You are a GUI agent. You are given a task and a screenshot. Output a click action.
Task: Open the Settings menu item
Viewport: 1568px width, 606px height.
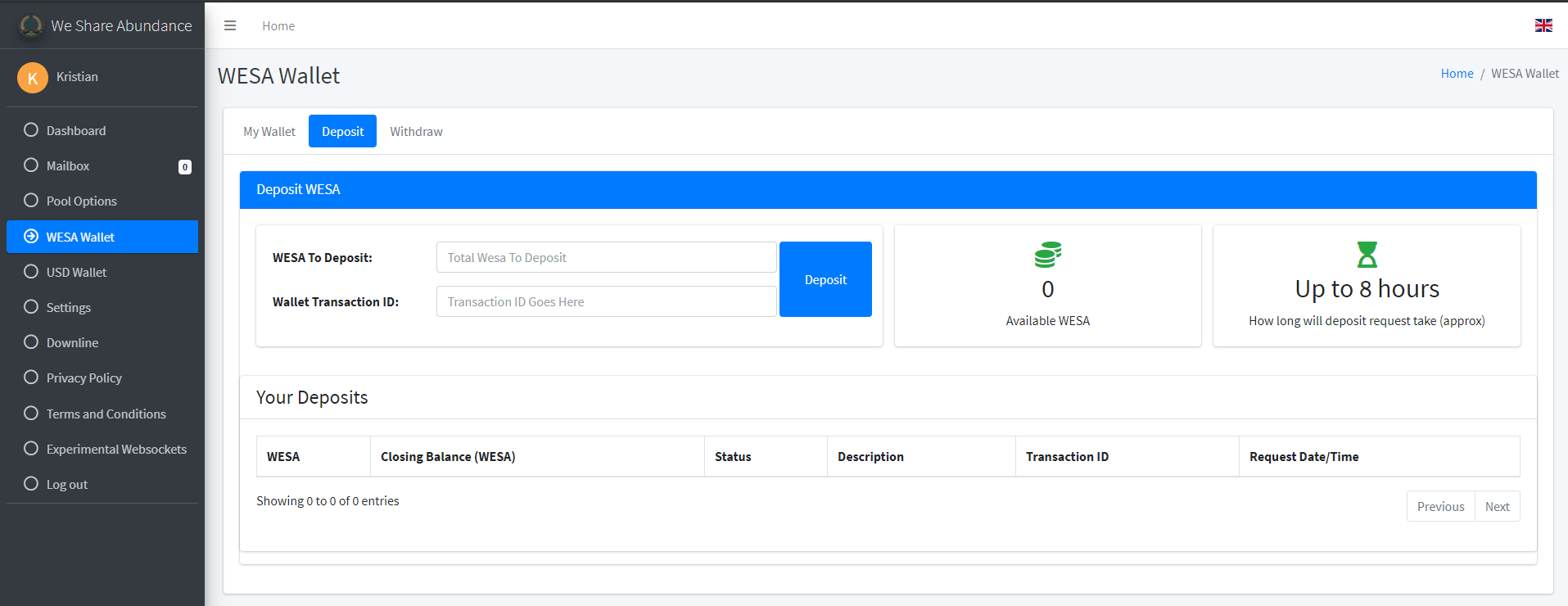click(102, 307)
